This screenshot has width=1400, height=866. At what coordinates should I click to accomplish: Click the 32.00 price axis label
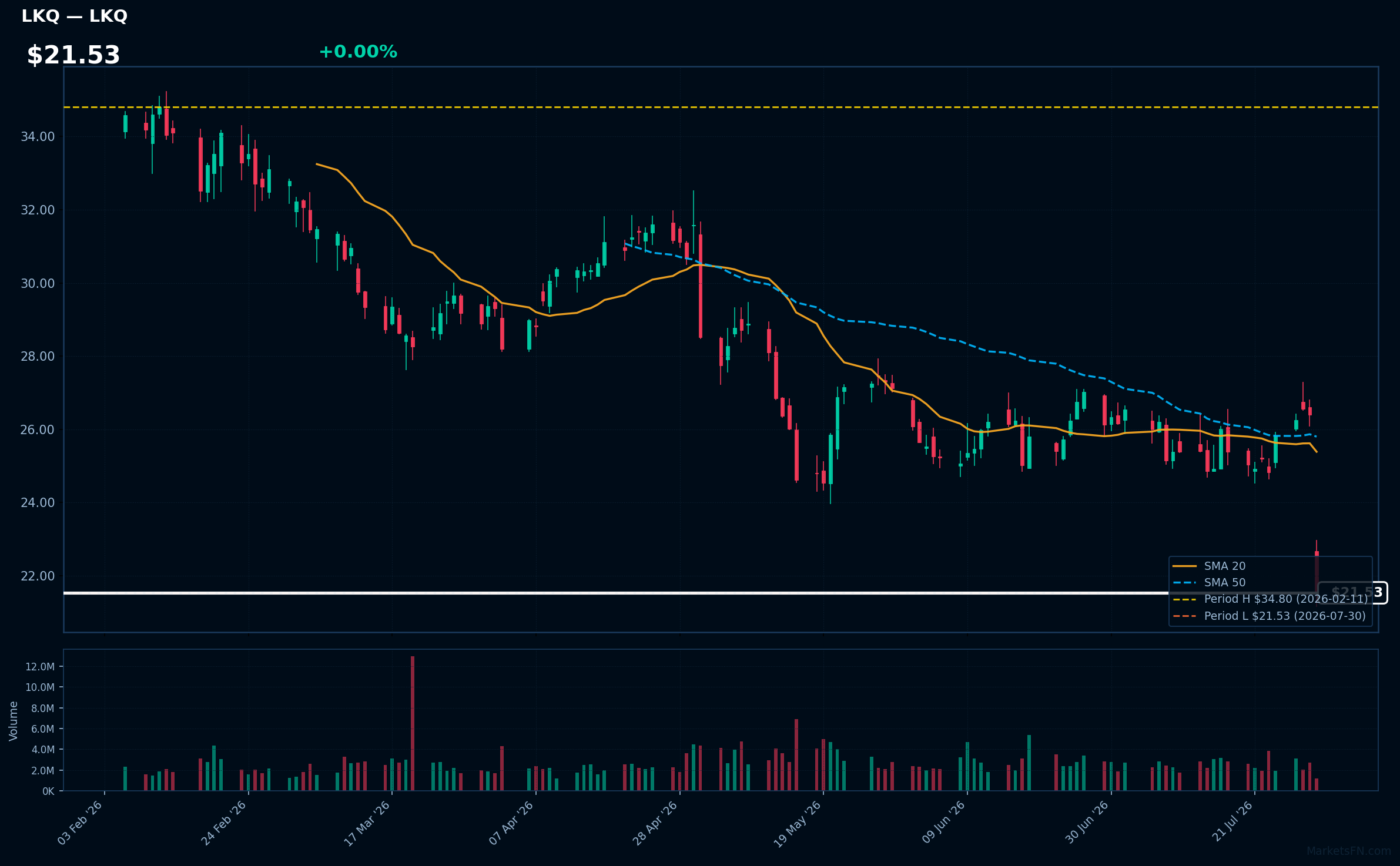coord(38,210)
